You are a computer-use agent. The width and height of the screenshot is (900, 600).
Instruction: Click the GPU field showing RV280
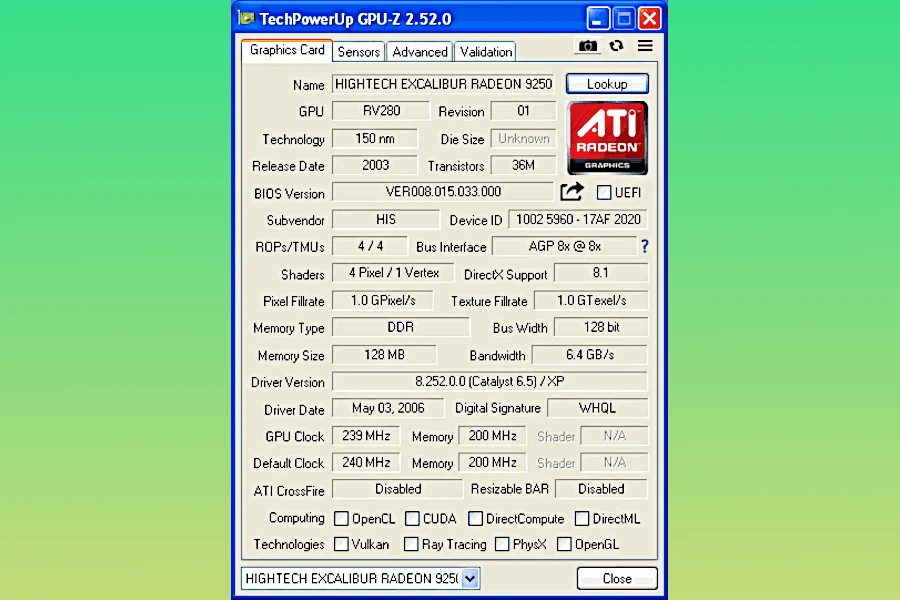pyautogui.click(x=381, y=111)
